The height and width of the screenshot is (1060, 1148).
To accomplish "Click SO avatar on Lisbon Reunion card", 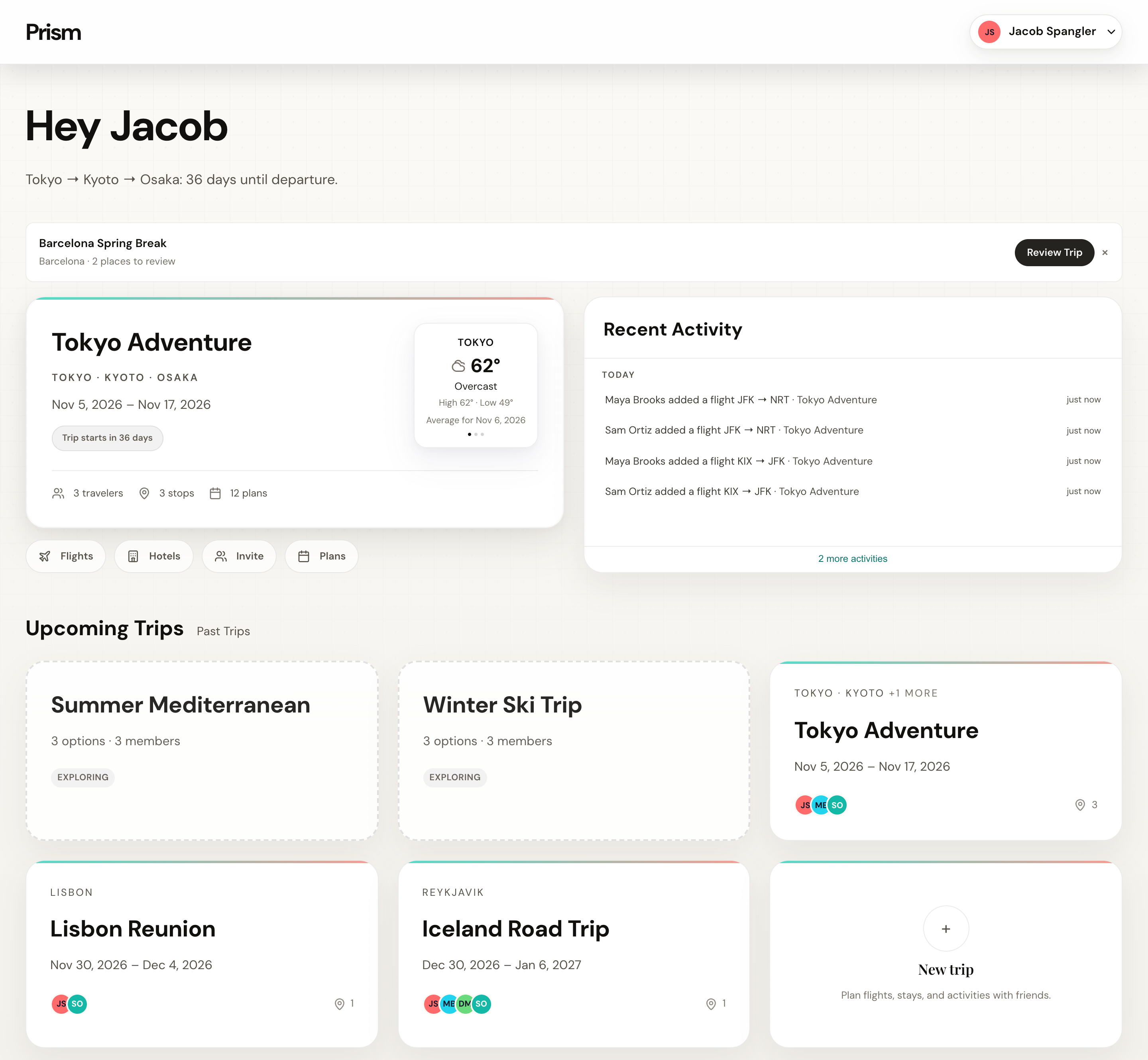I will click(x=77, y=1004).
